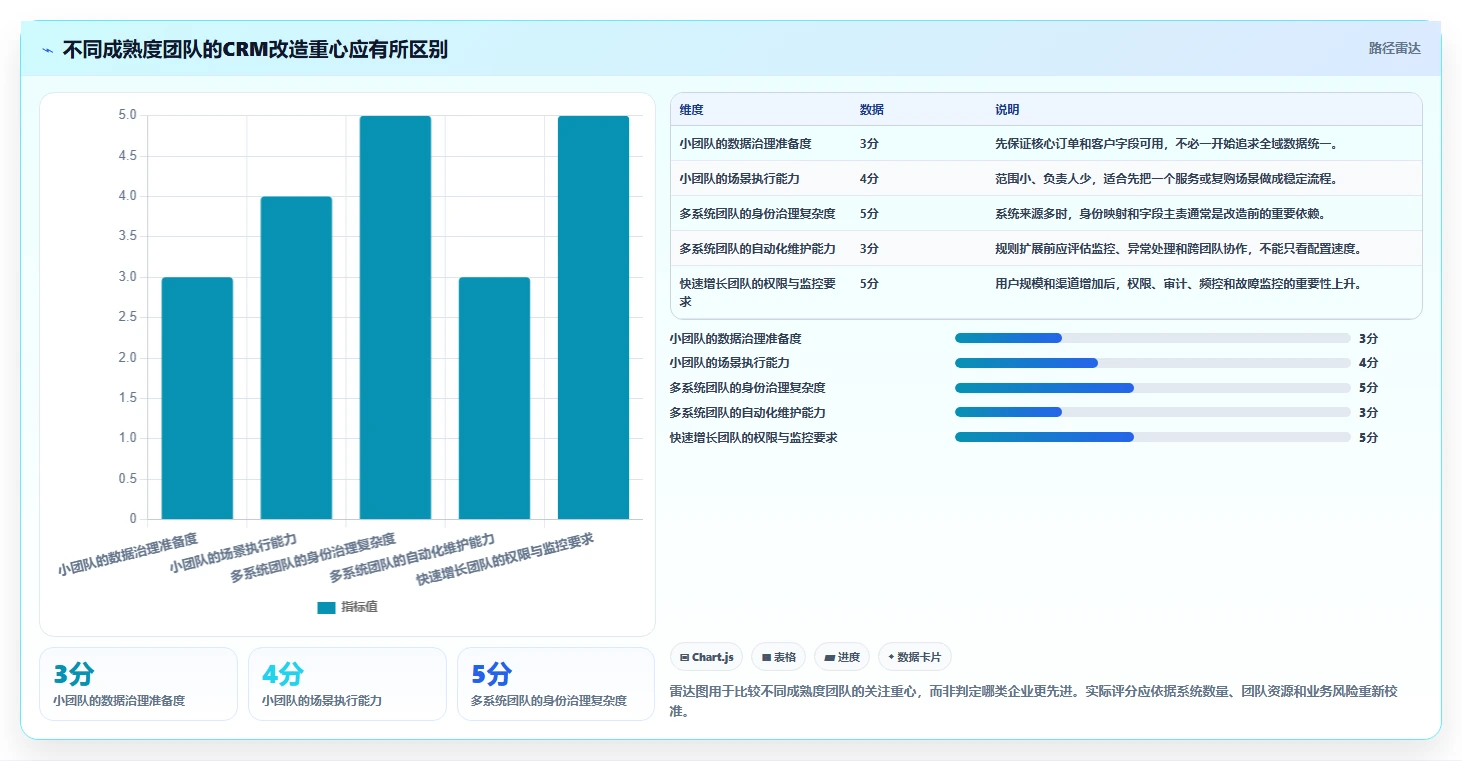Click table cell 小团队的场景执行能力

pyautogui.click(x=739, y=179)
